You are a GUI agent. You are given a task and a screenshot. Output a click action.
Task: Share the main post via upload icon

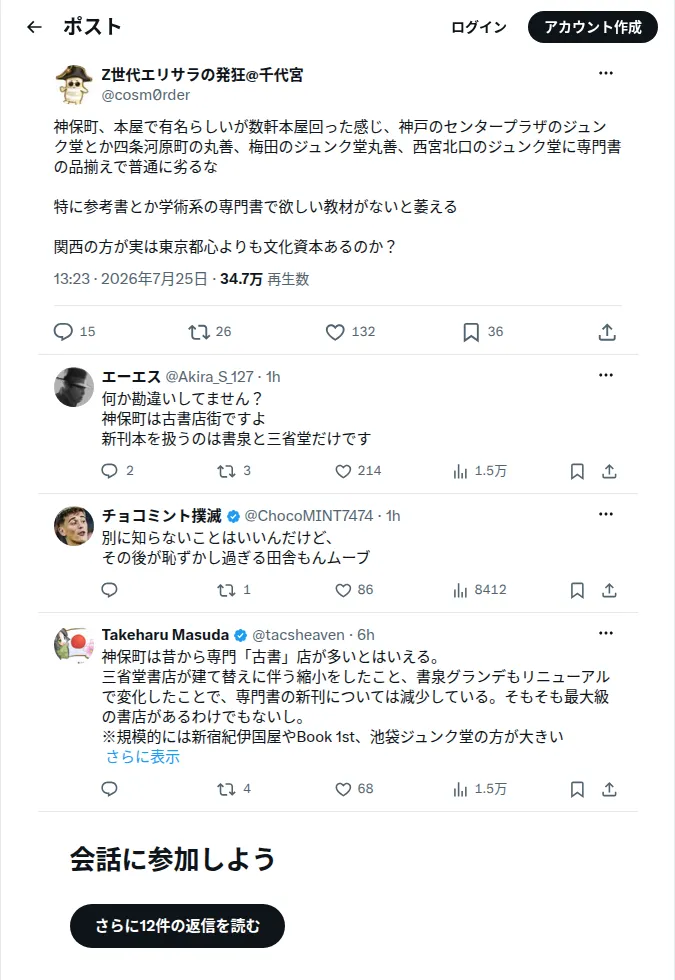point(607,332)
